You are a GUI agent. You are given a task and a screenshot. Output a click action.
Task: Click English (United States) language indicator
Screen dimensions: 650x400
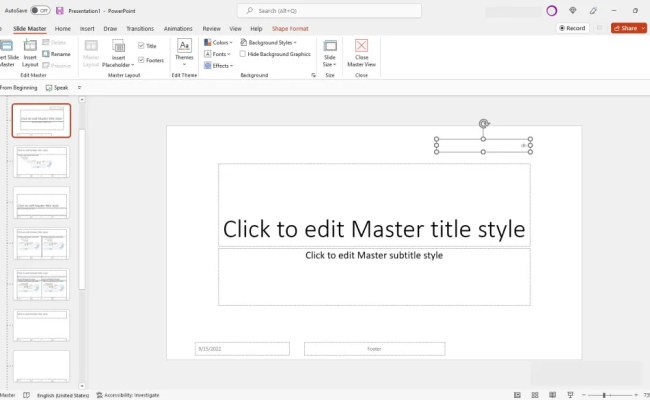[63, 395]
